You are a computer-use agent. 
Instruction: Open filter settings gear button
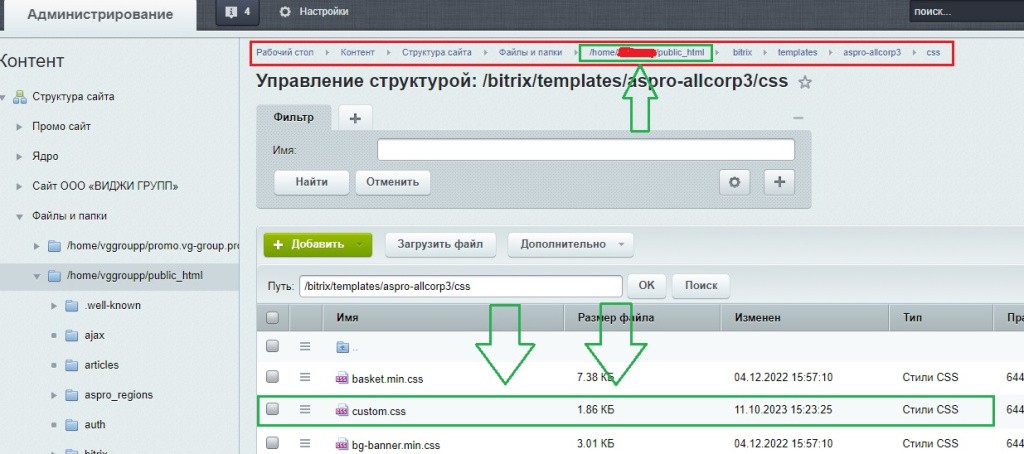[x=734, y=182]
